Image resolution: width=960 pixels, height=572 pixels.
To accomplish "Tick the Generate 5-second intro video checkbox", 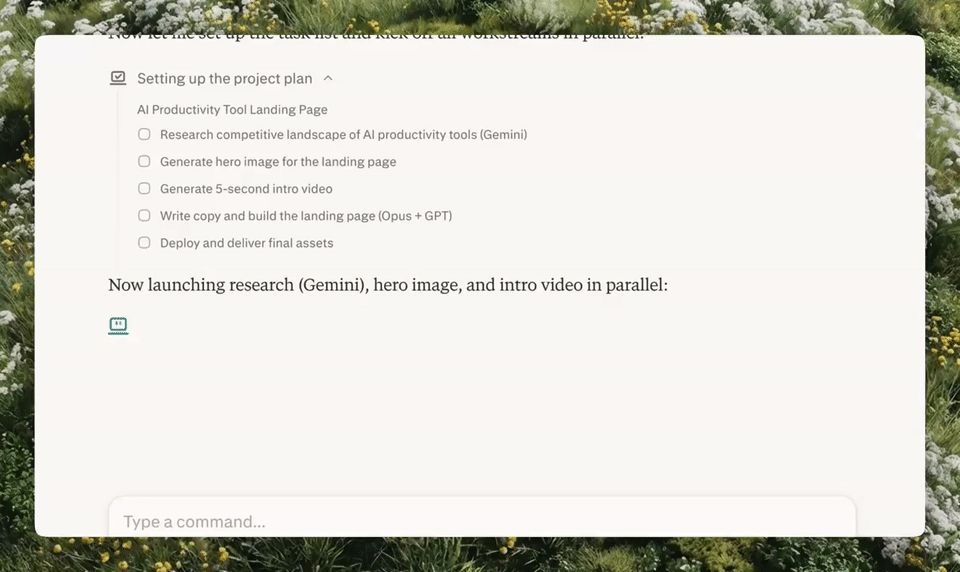I will coord(144,189).
